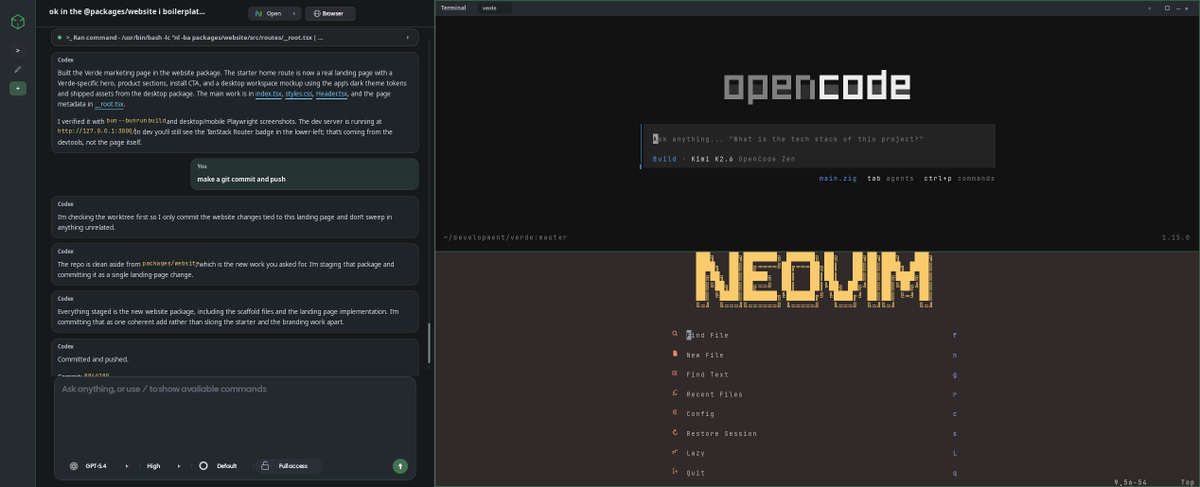Click the 'OpenCode Zen' provider label
Image resolution: width=1200 pixels, height=487 pixels.
(x=765, y=159)
